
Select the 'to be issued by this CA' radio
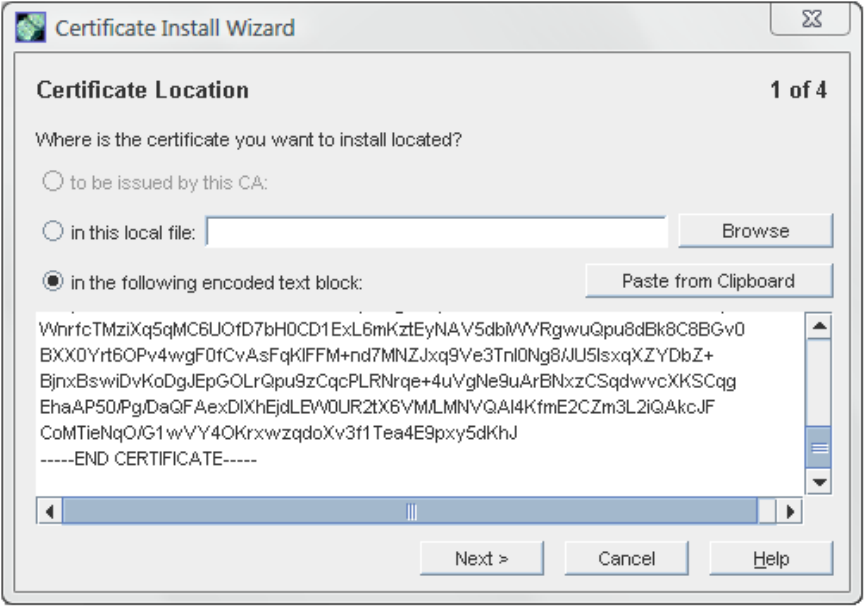click(x=53, y=181)
